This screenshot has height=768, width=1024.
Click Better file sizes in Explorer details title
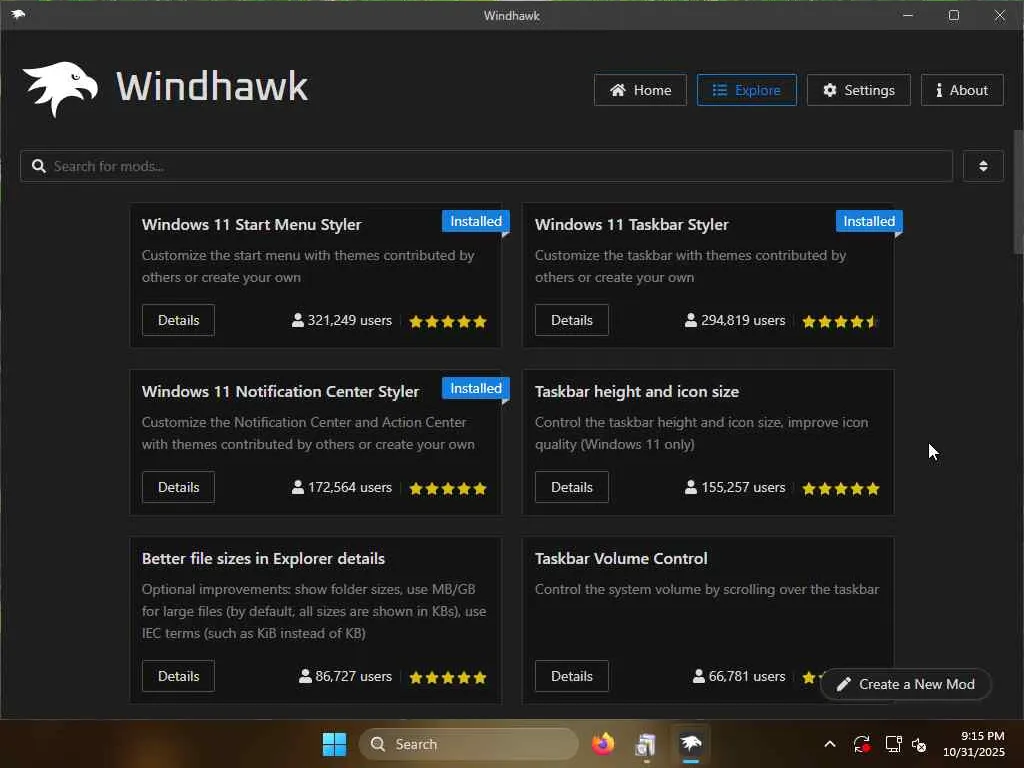click(x=263, y=559)
